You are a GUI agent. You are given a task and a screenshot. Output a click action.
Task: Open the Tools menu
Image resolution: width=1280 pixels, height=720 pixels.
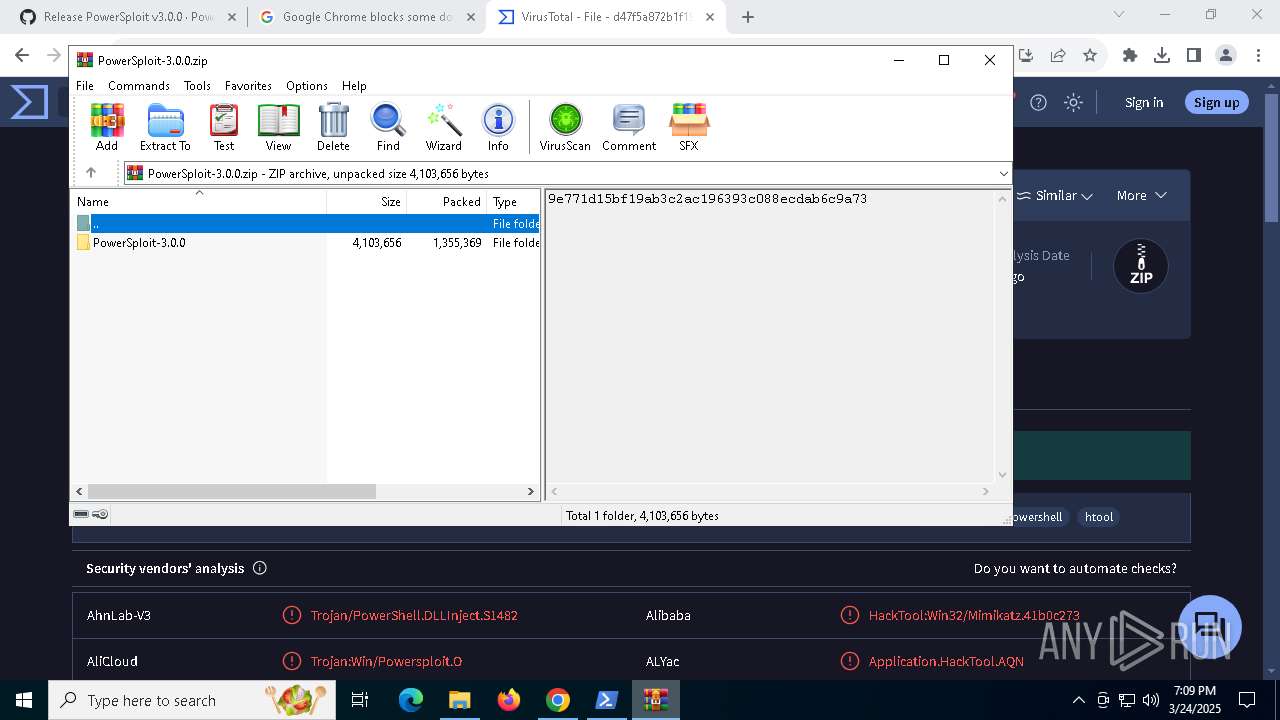coord(197,86)
